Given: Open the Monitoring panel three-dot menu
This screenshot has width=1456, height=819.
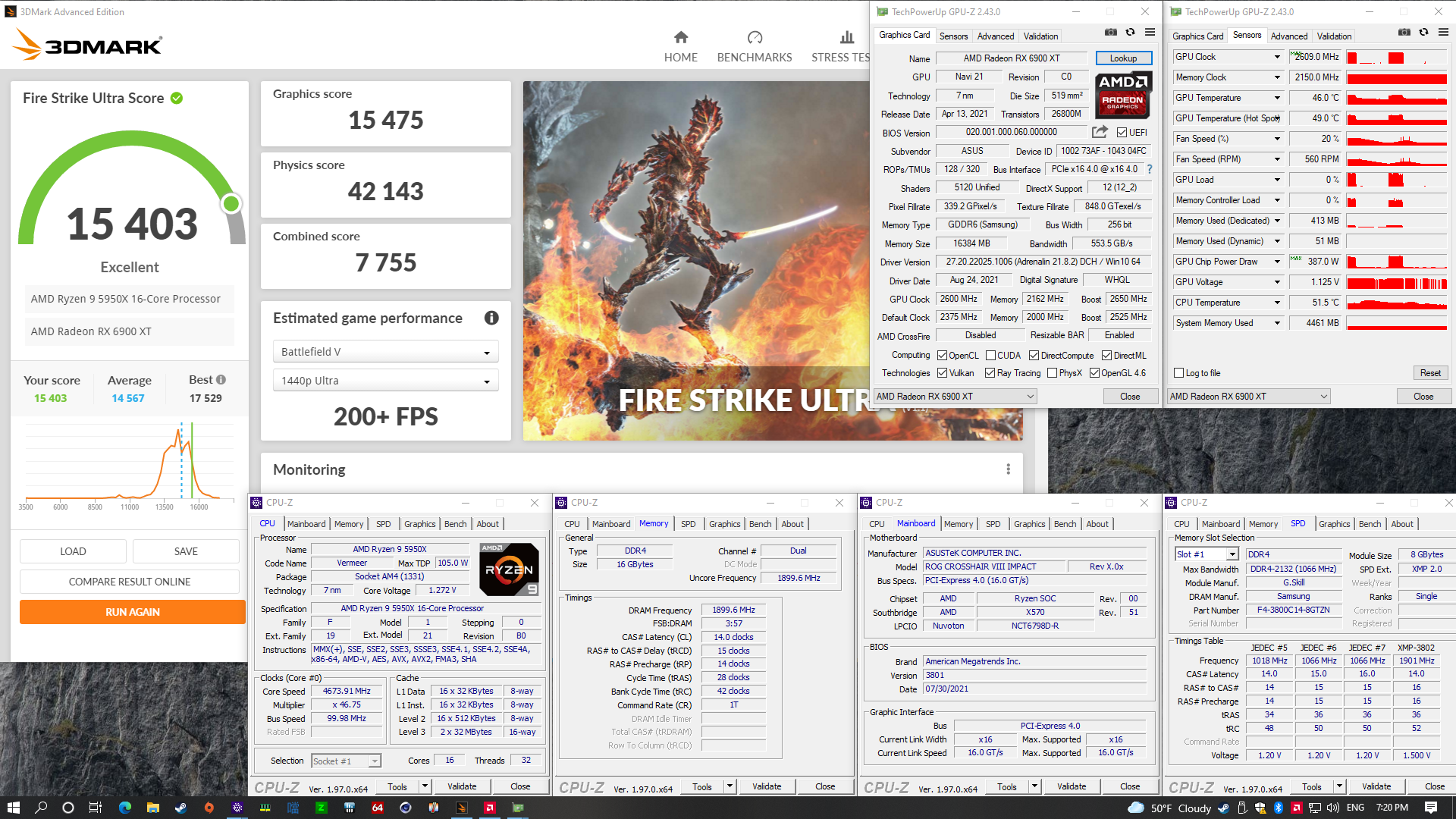Looking at the screenshot, I should [x=1008, y=469].
